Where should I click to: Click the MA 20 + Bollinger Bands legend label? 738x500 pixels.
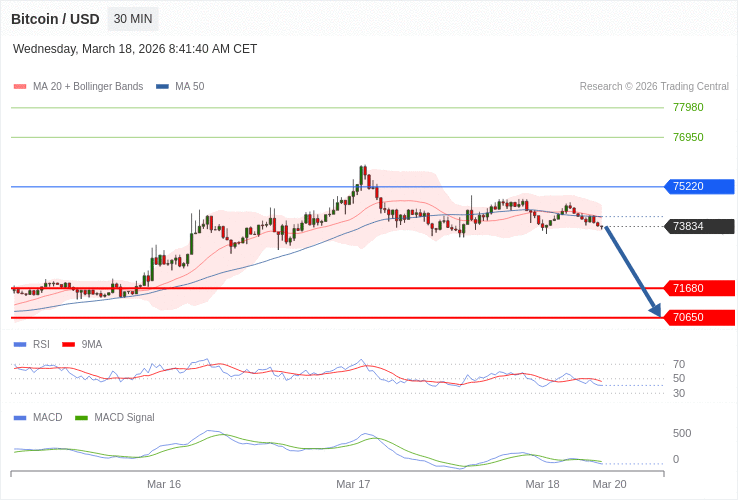[88, 87]
